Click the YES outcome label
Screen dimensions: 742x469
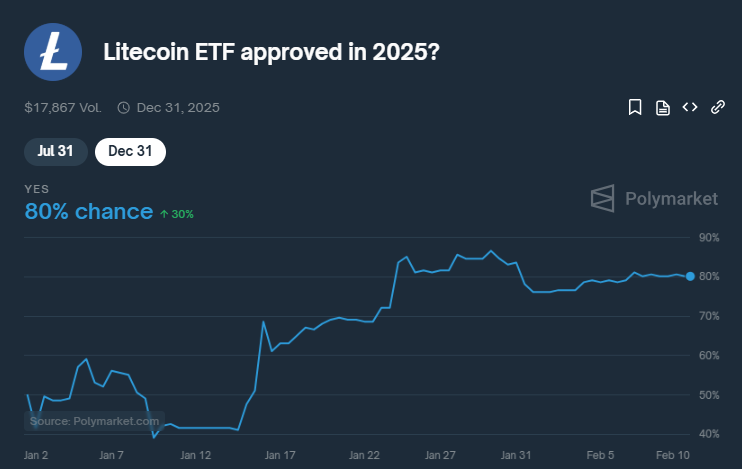point(37,189)
